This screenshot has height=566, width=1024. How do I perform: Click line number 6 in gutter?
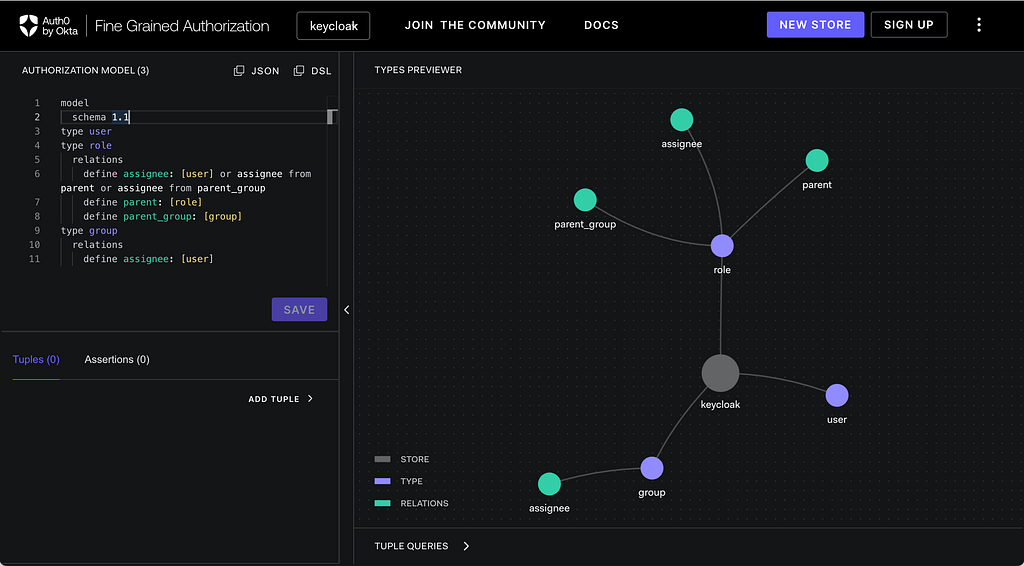coord(37,174)
